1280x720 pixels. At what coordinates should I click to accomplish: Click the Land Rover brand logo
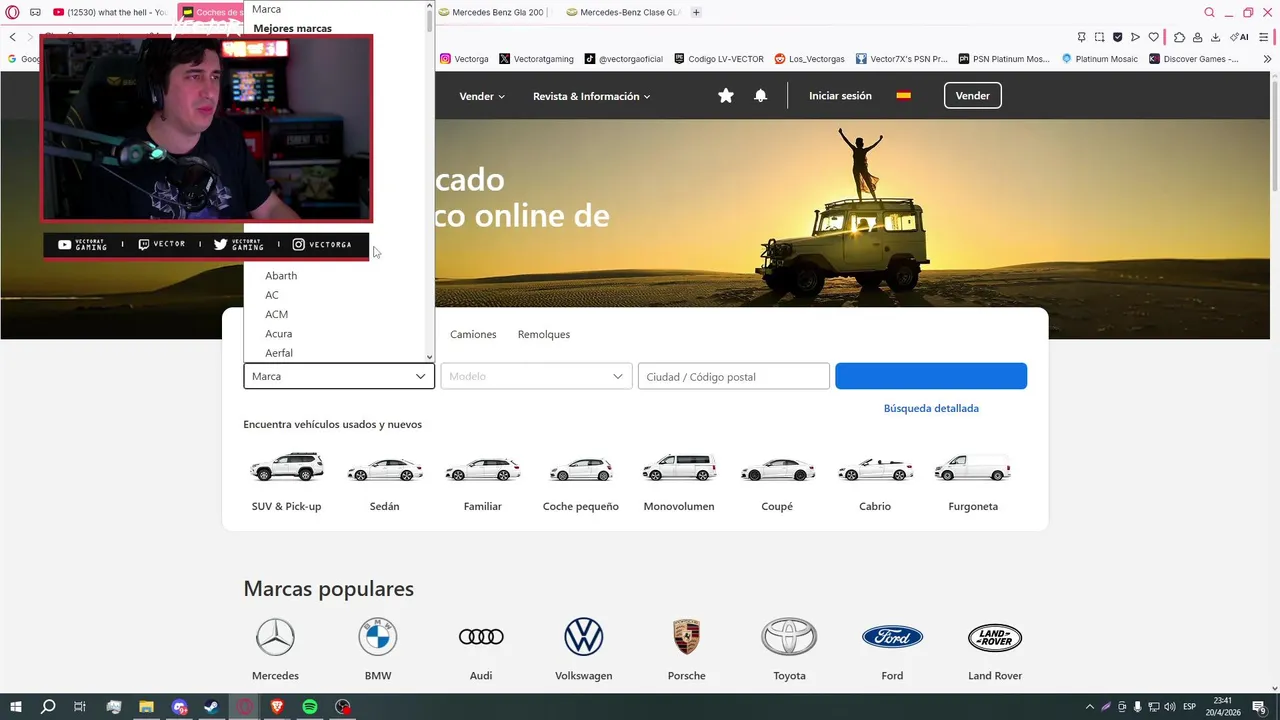995,637
